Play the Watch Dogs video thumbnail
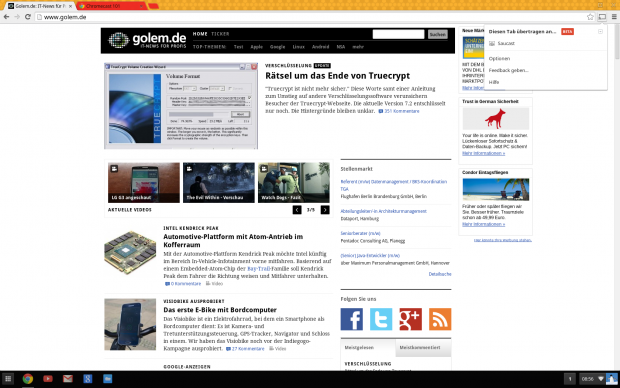Image resolution: width=620 pixels, height=388 pixels. [293, 183]
